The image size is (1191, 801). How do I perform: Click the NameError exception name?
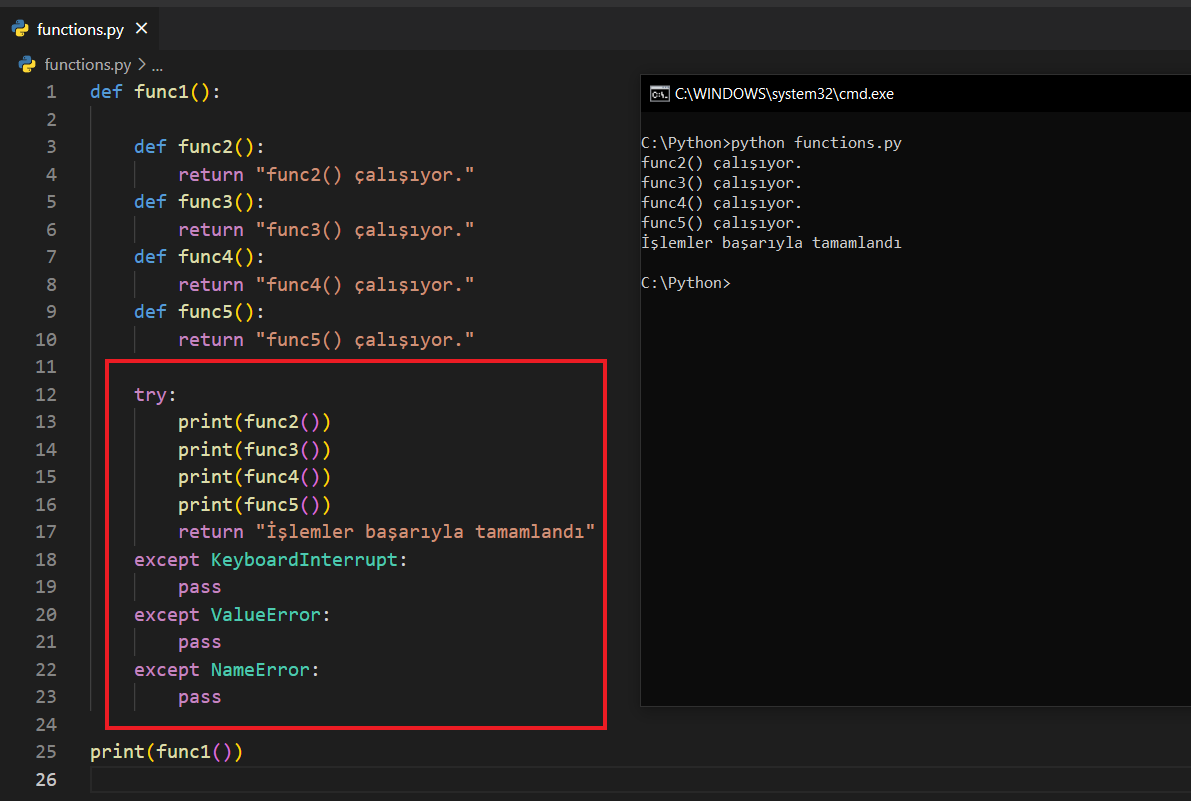260,669
